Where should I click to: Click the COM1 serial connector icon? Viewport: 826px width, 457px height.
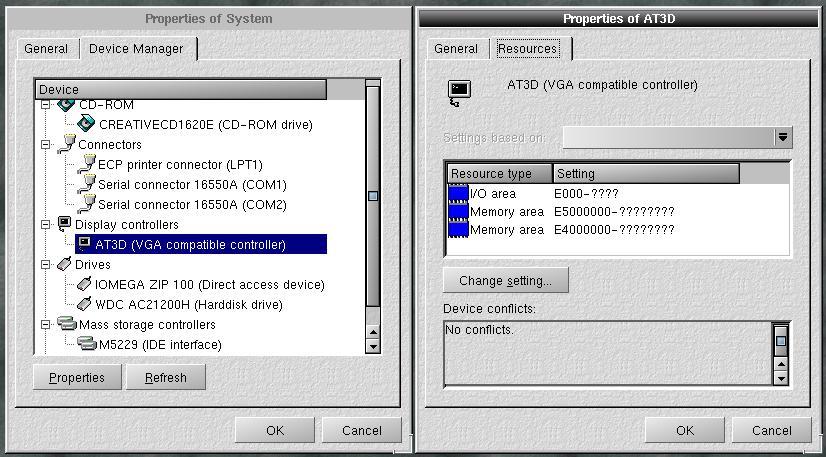(x=86, y=184)
